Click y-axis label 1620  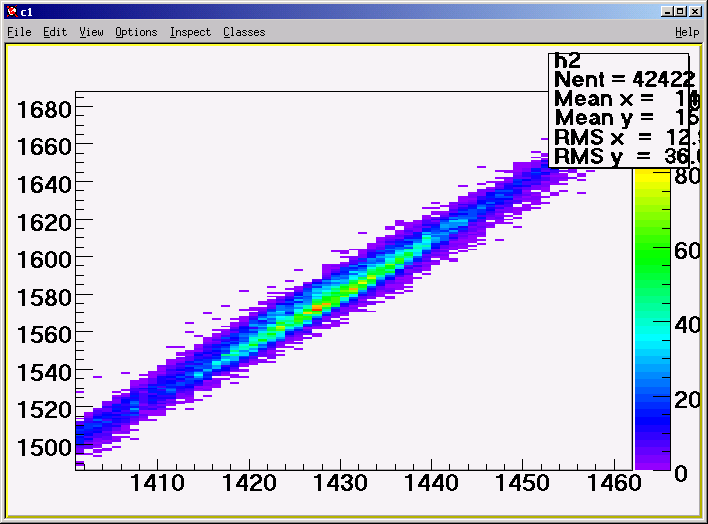tap(44, 223)
